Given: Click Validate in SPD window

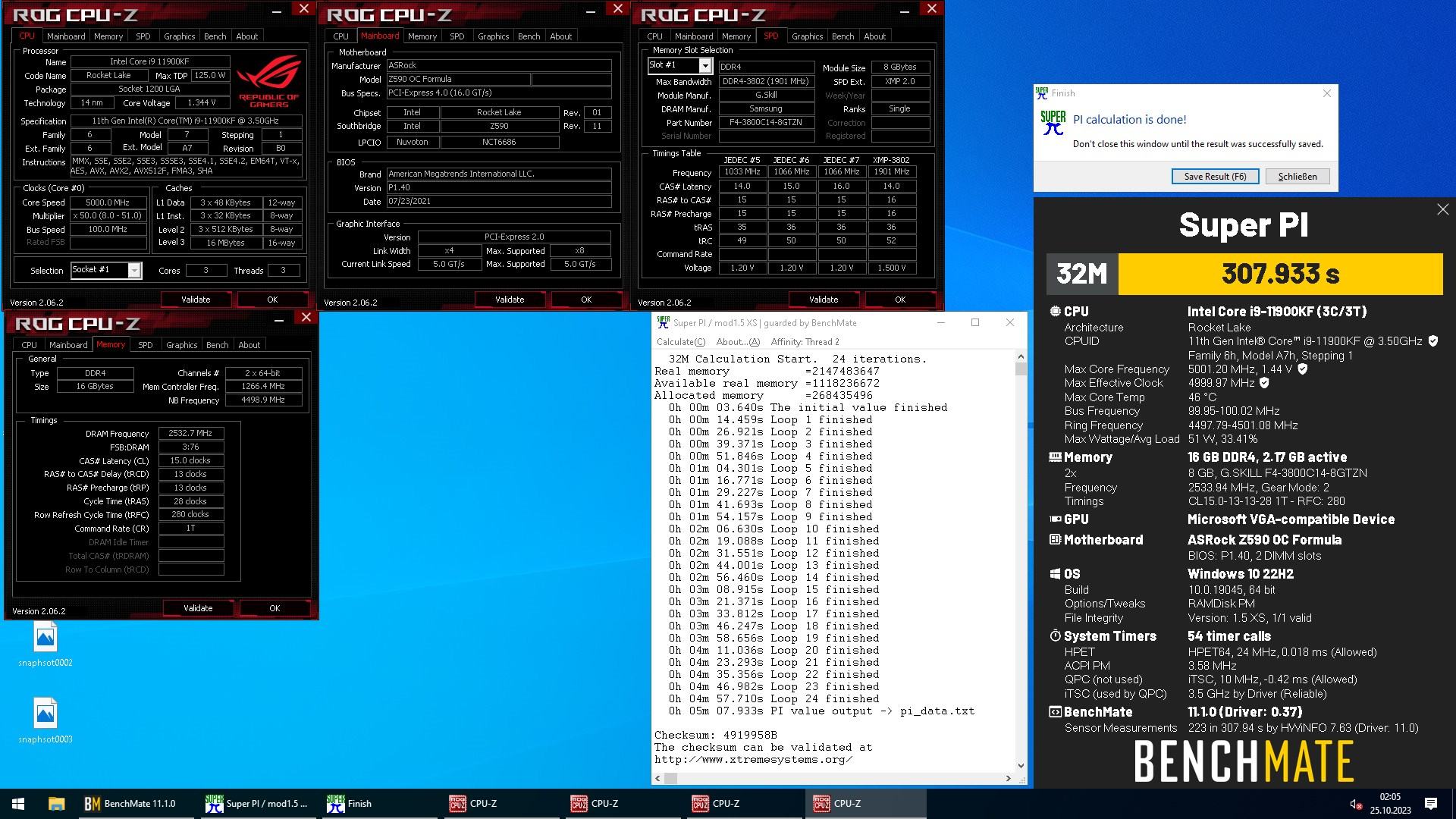Looking at the screenshot, I should tap(824, 300).
